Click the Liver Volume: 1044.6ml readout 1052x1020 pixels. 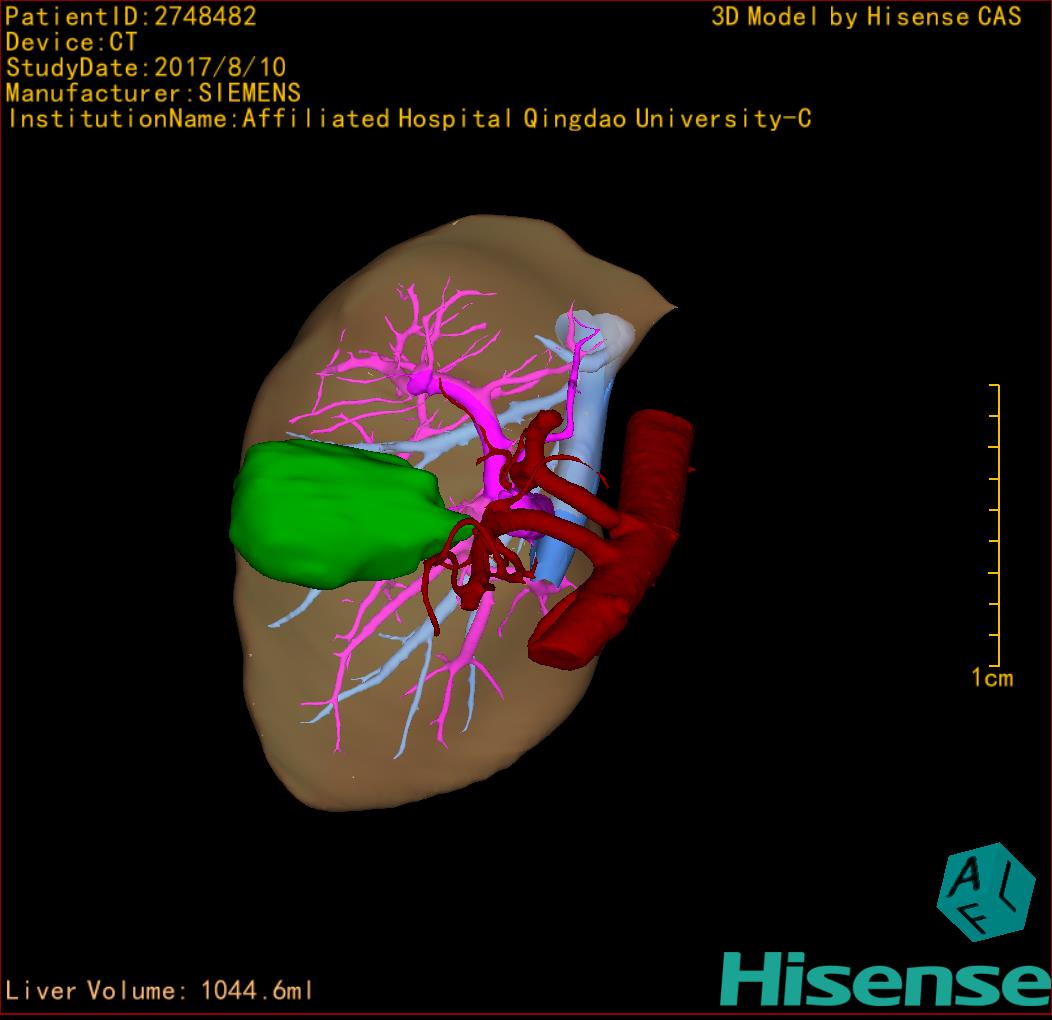158,990
